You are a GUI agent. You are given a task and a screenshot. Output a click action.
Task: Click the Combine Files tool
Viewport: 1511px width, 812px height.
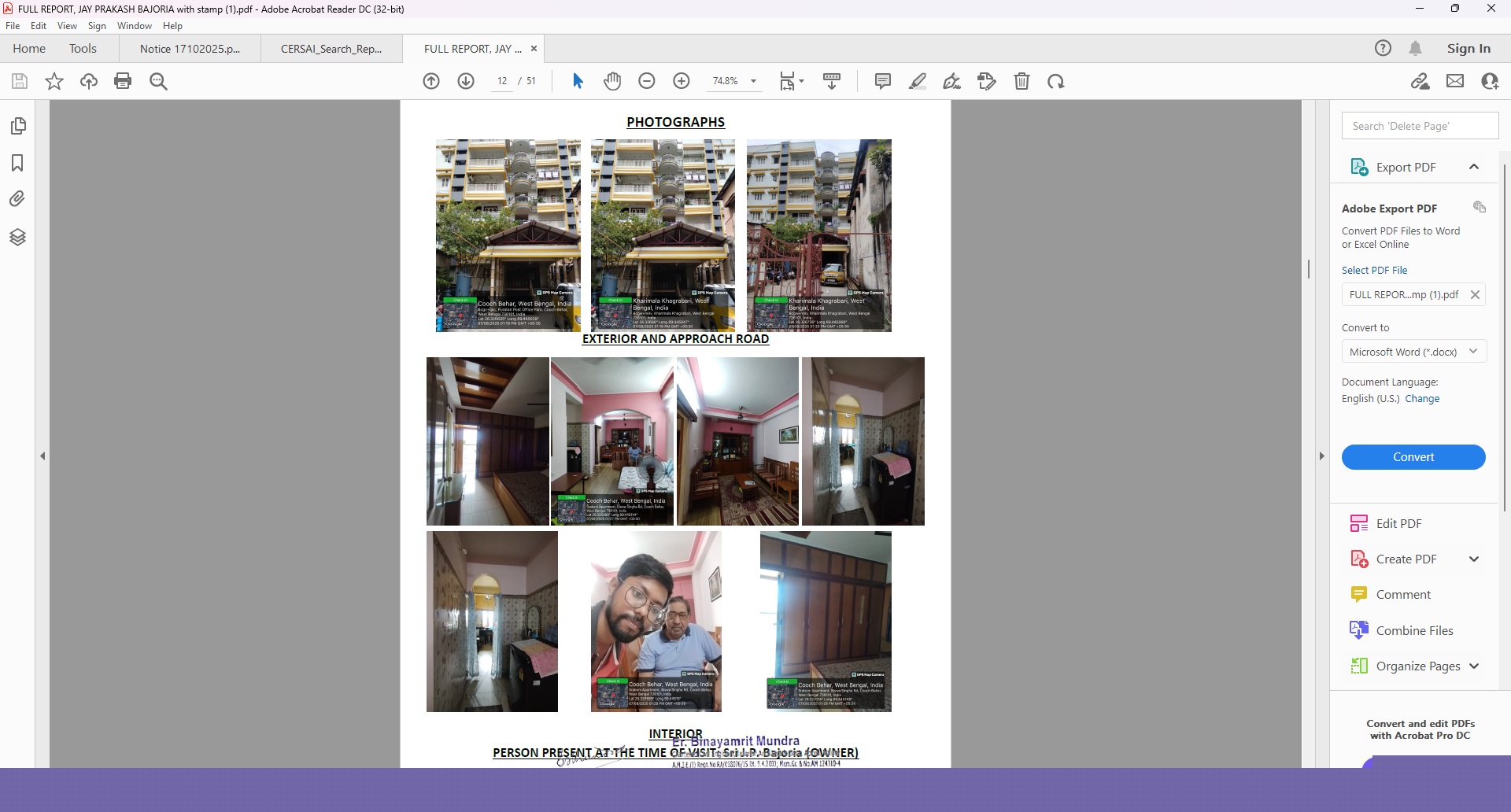pyautogui.click(x=1414, y=629)
